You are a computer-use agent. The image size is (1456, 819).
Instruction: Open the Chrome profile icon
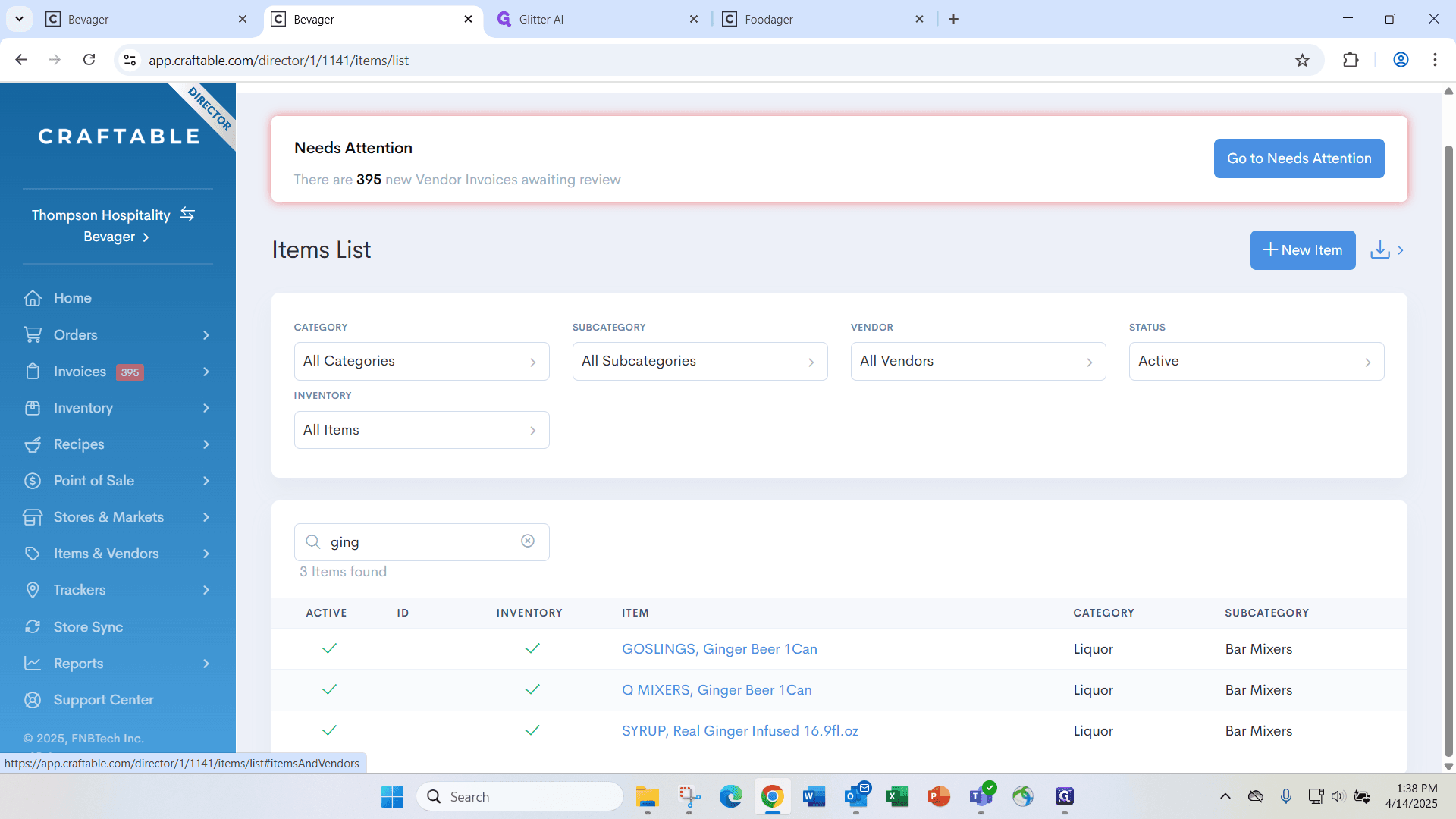pyautogui.click(x=1401, y=60)
